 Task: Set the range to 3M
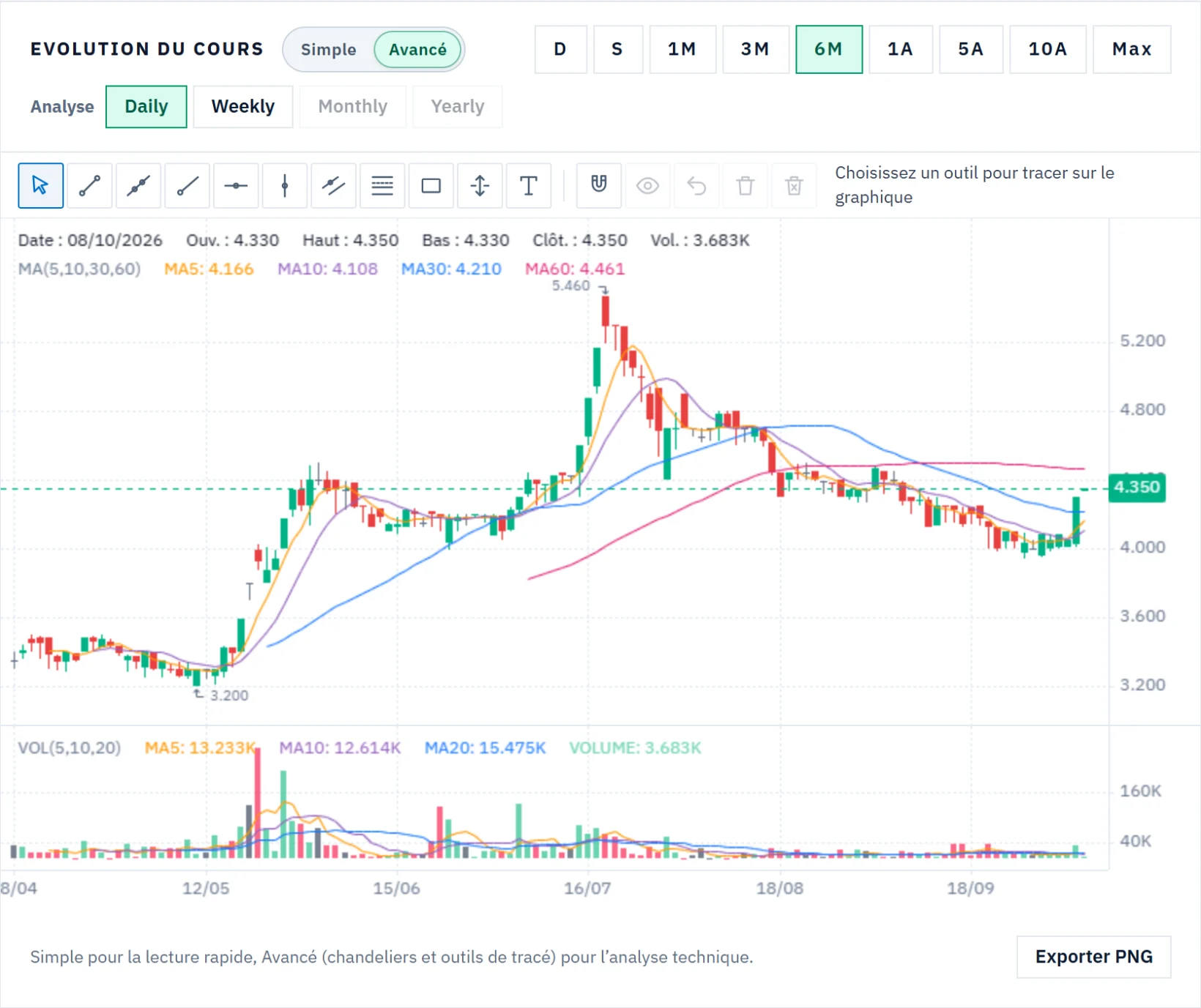(755, 50)
